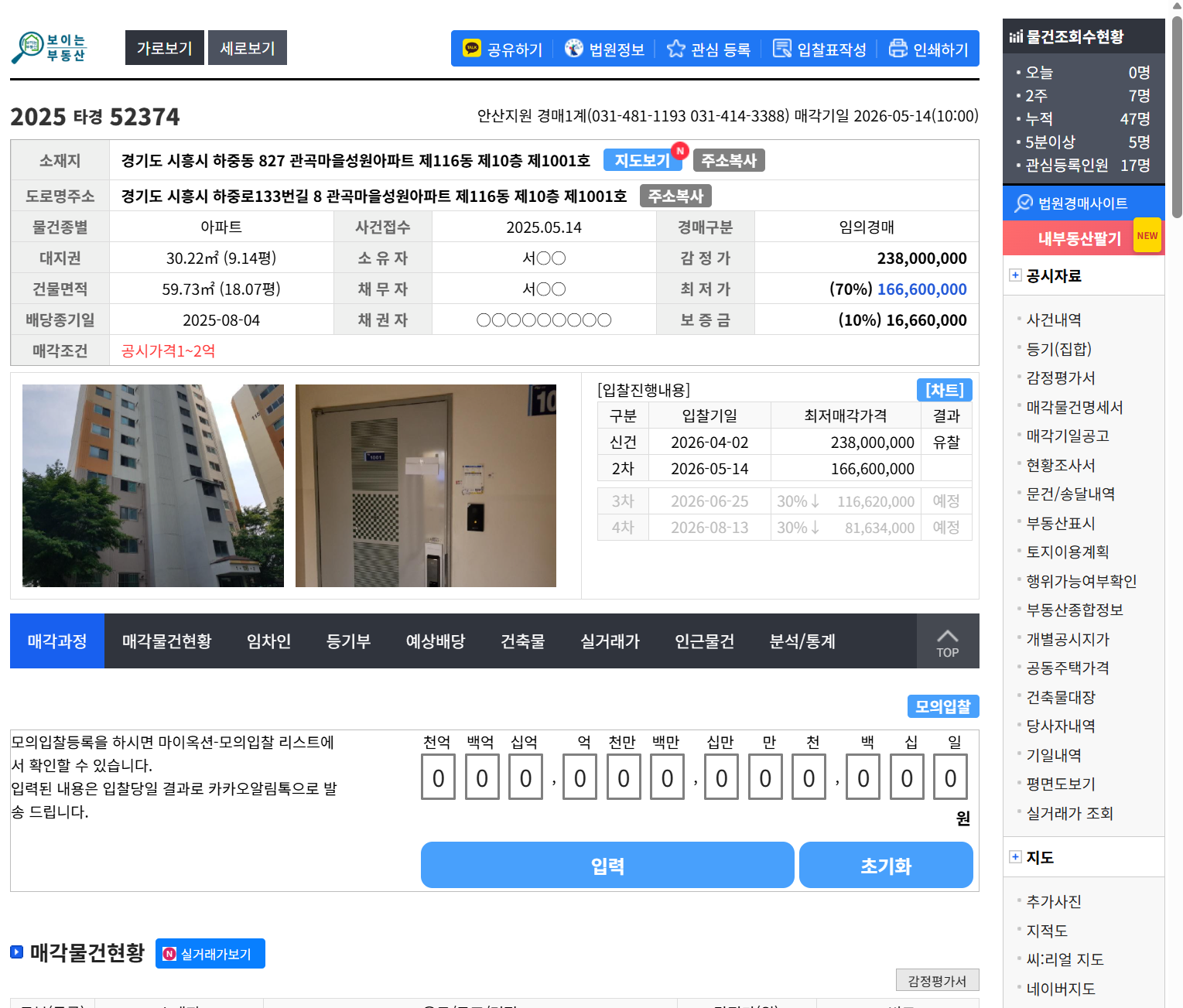The image size is (1183, 1008).
Task: Click the 초기화 reset button
Action: (886, 865)
